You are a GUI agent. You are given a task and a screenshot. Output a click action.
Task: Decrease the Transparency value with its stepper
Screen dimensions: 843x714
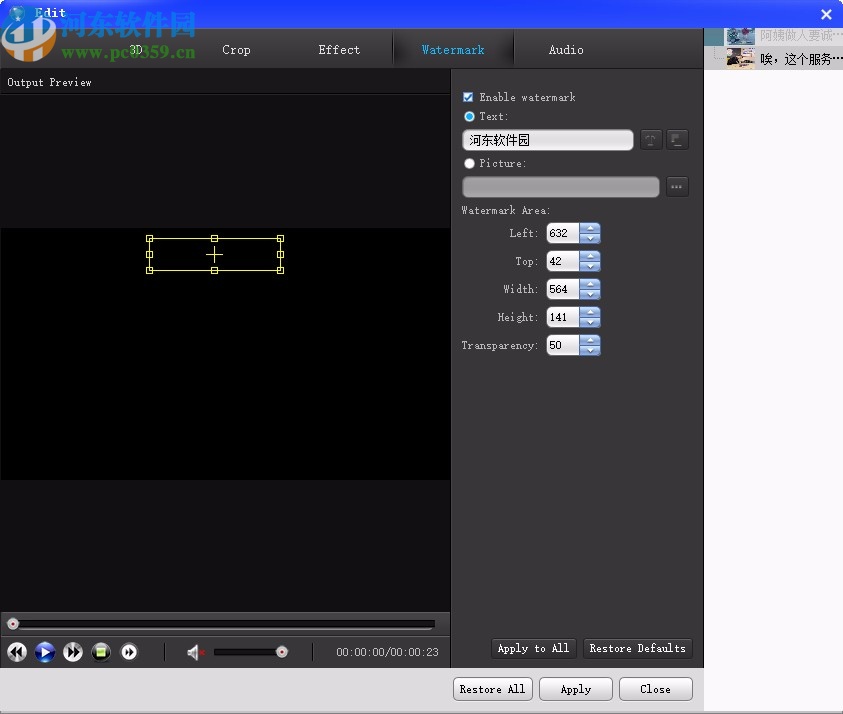[590, 349]
